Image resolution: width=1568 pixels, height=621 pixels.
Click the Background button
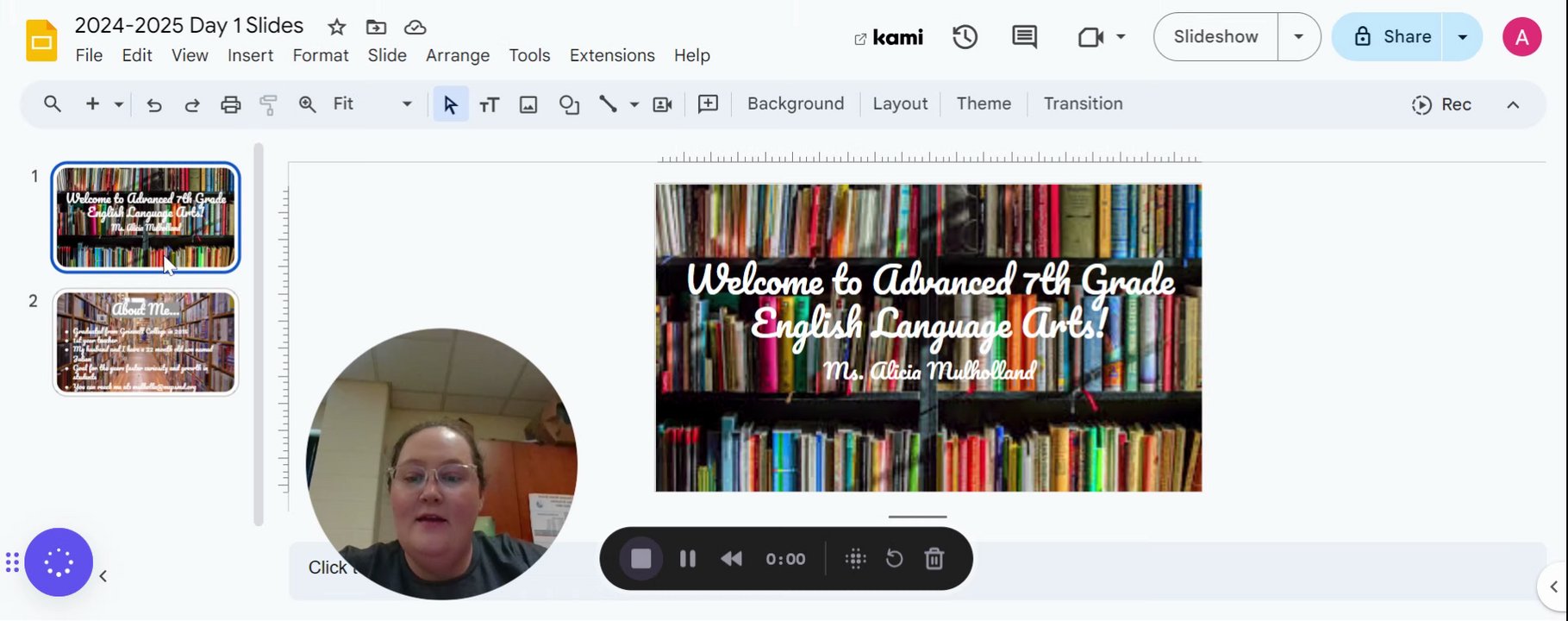click(796, 103)
